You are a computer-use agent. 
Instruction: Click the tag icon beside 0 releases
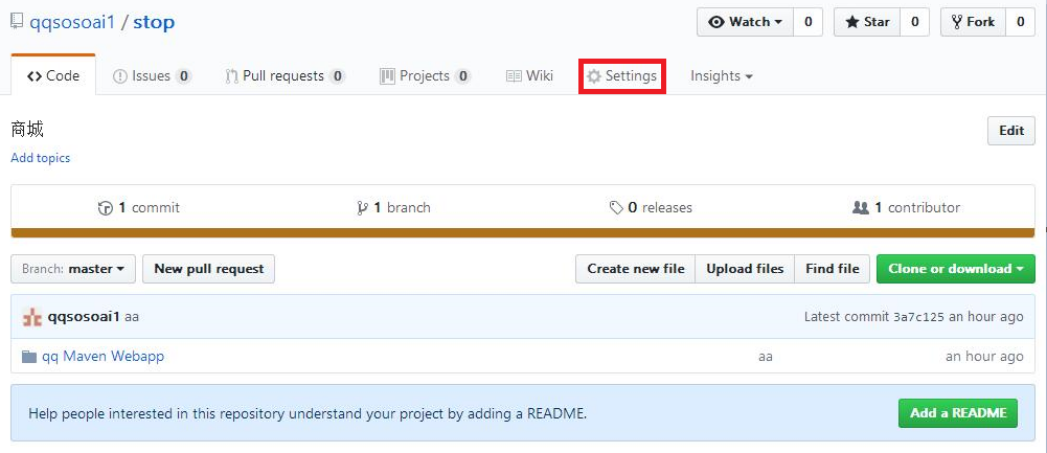pos(616,208)
